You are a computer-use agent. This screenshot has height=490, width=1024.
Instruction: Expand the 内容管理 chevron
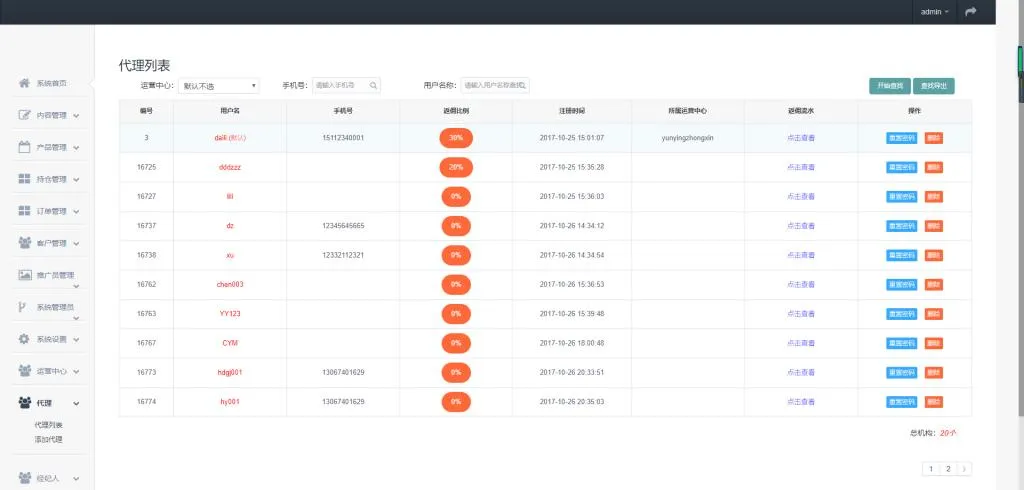(x=76, y=116)
